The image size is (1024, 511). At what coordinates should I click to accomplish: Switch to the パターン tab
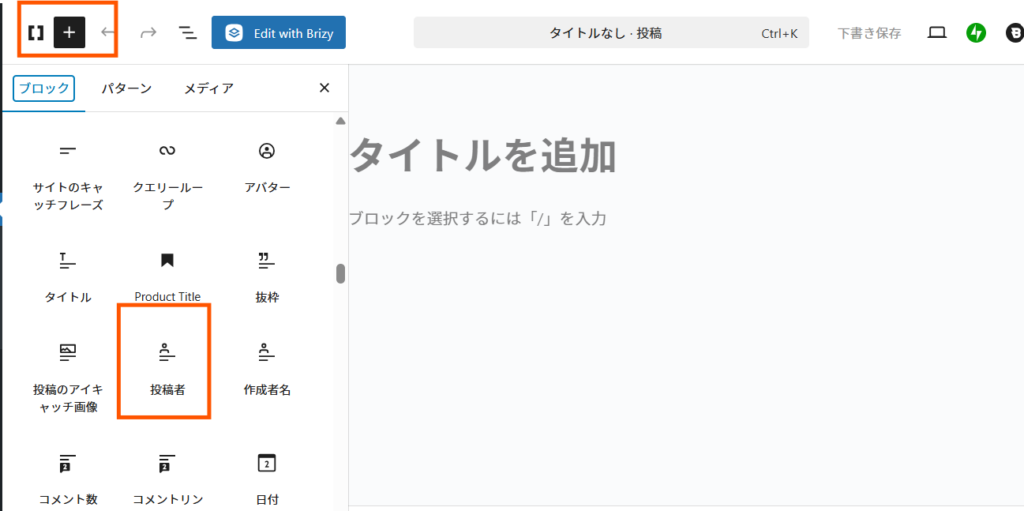pos(126,88)
